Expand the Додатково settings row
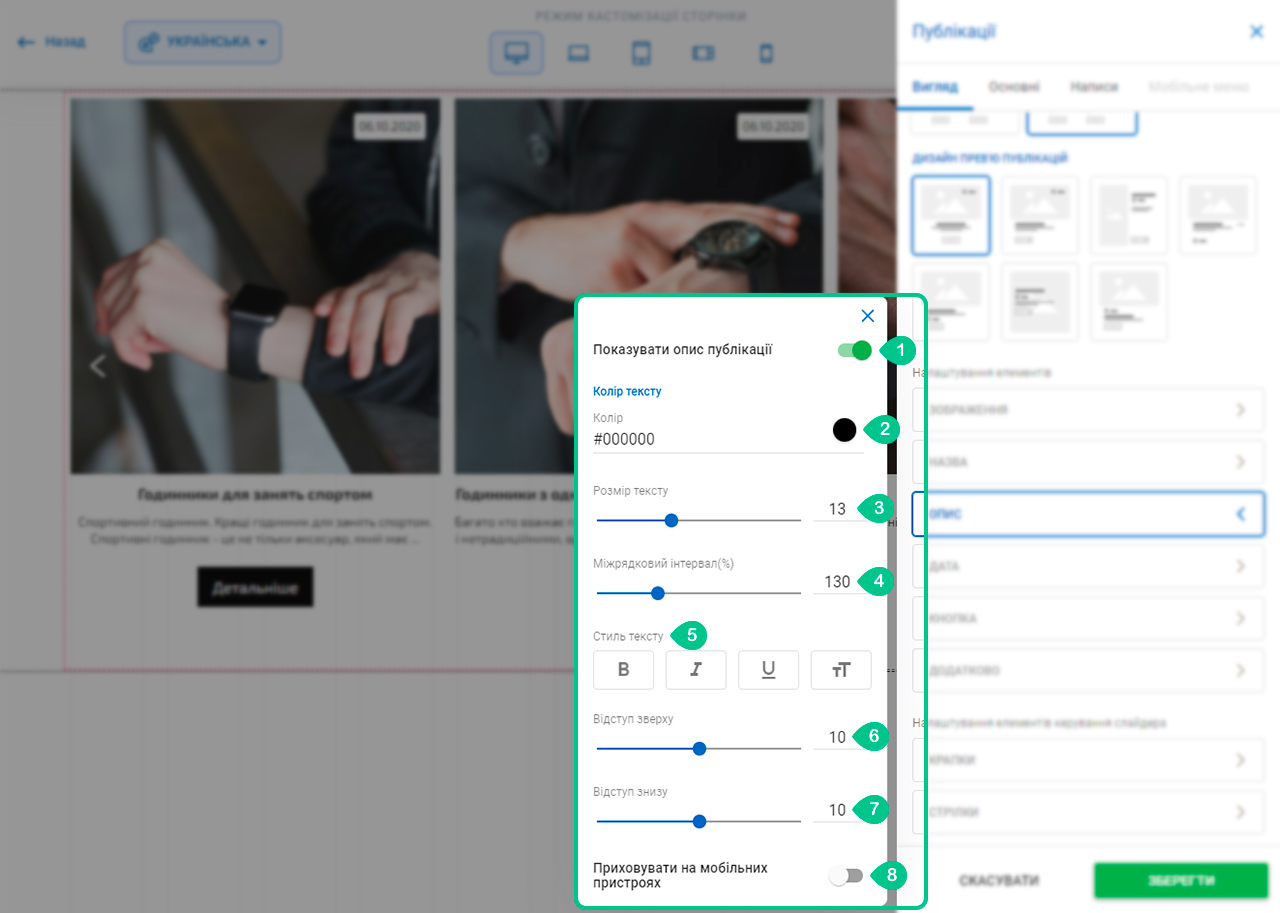Screen dimensions: 1280x913 (x=1088, y=670)
